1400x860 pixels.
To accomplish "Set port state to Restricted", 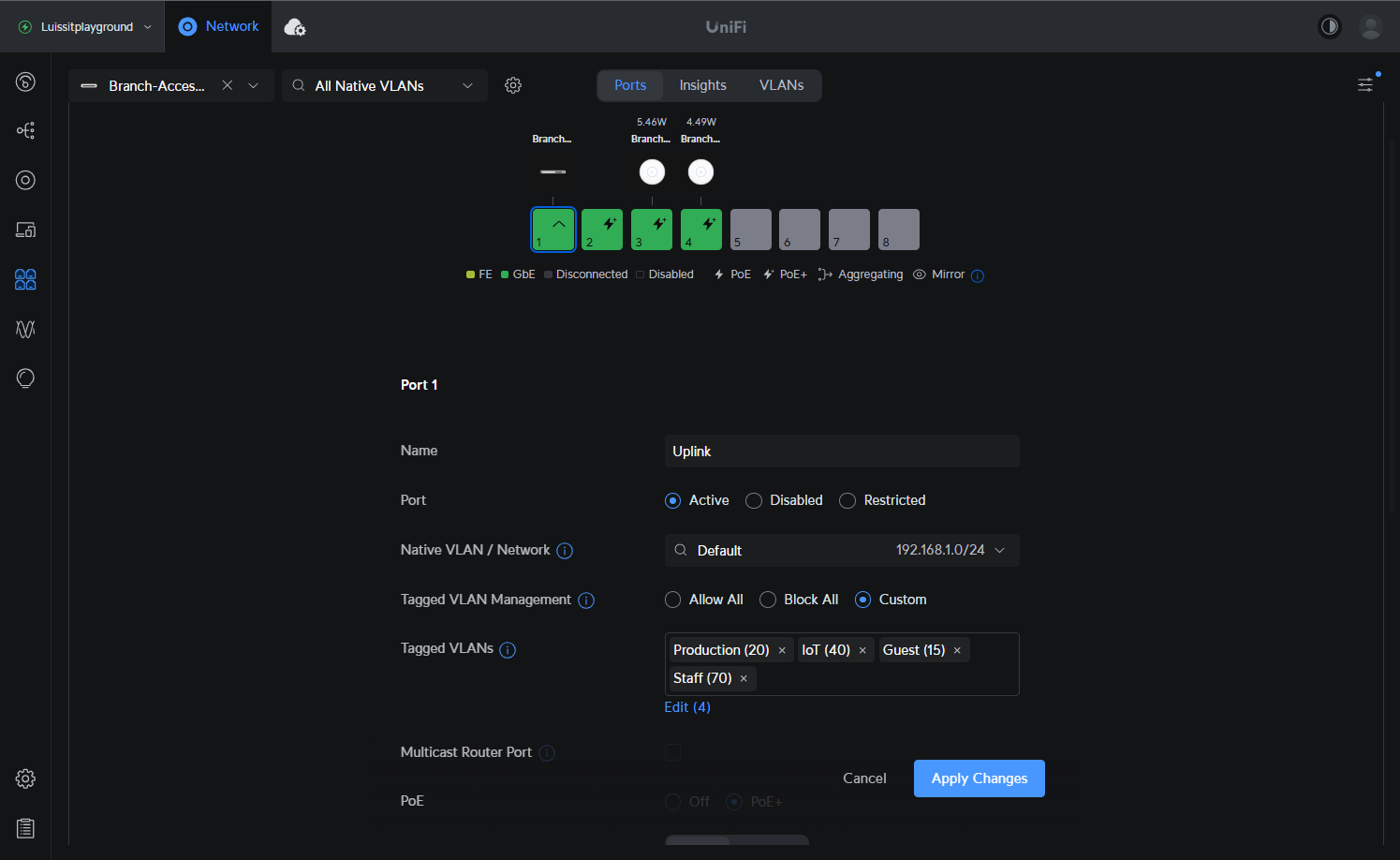I will [847, 500].
